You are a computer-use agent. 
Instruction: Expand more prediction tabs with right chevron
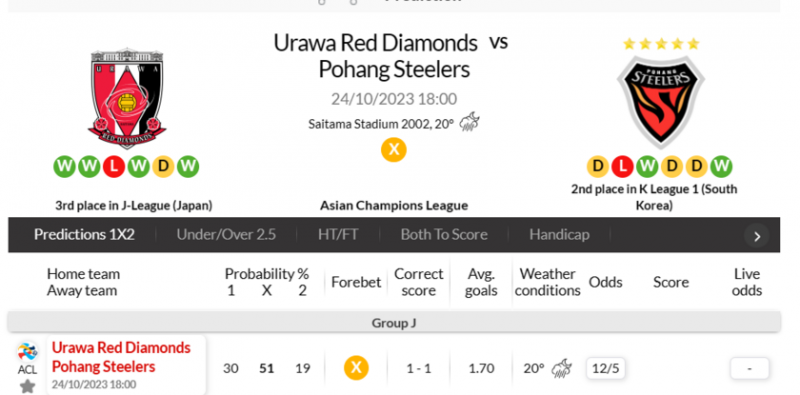tap(757, 236)
